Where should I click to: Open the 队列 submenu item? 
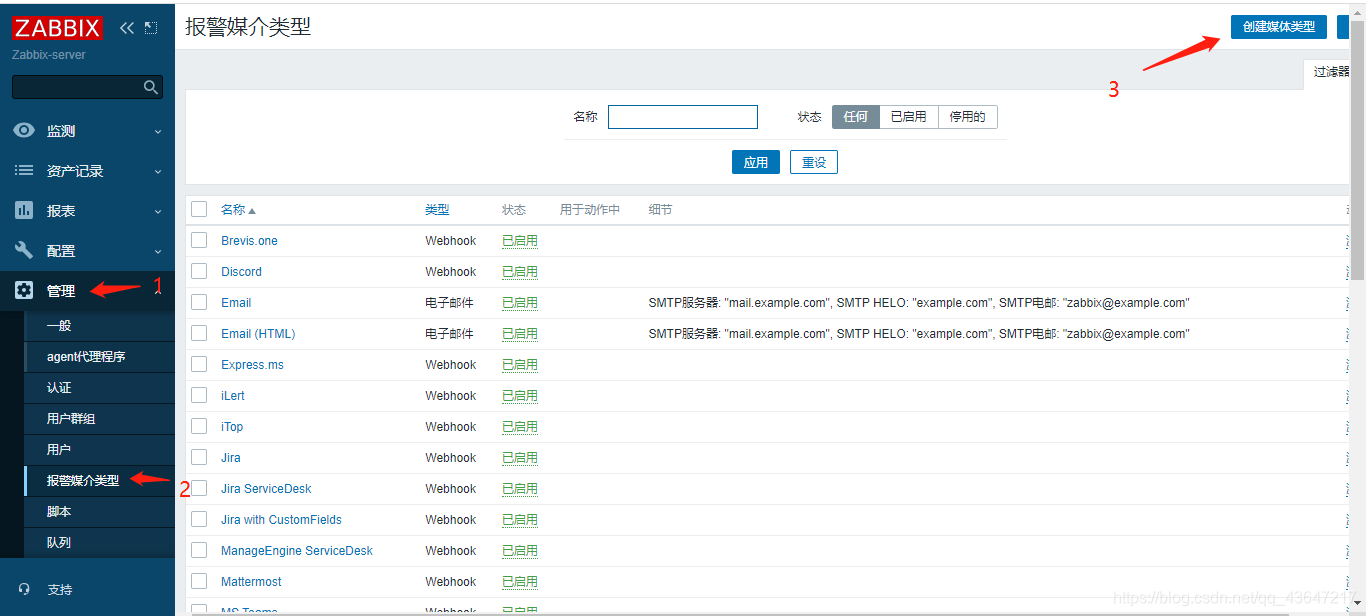point(99,543)
